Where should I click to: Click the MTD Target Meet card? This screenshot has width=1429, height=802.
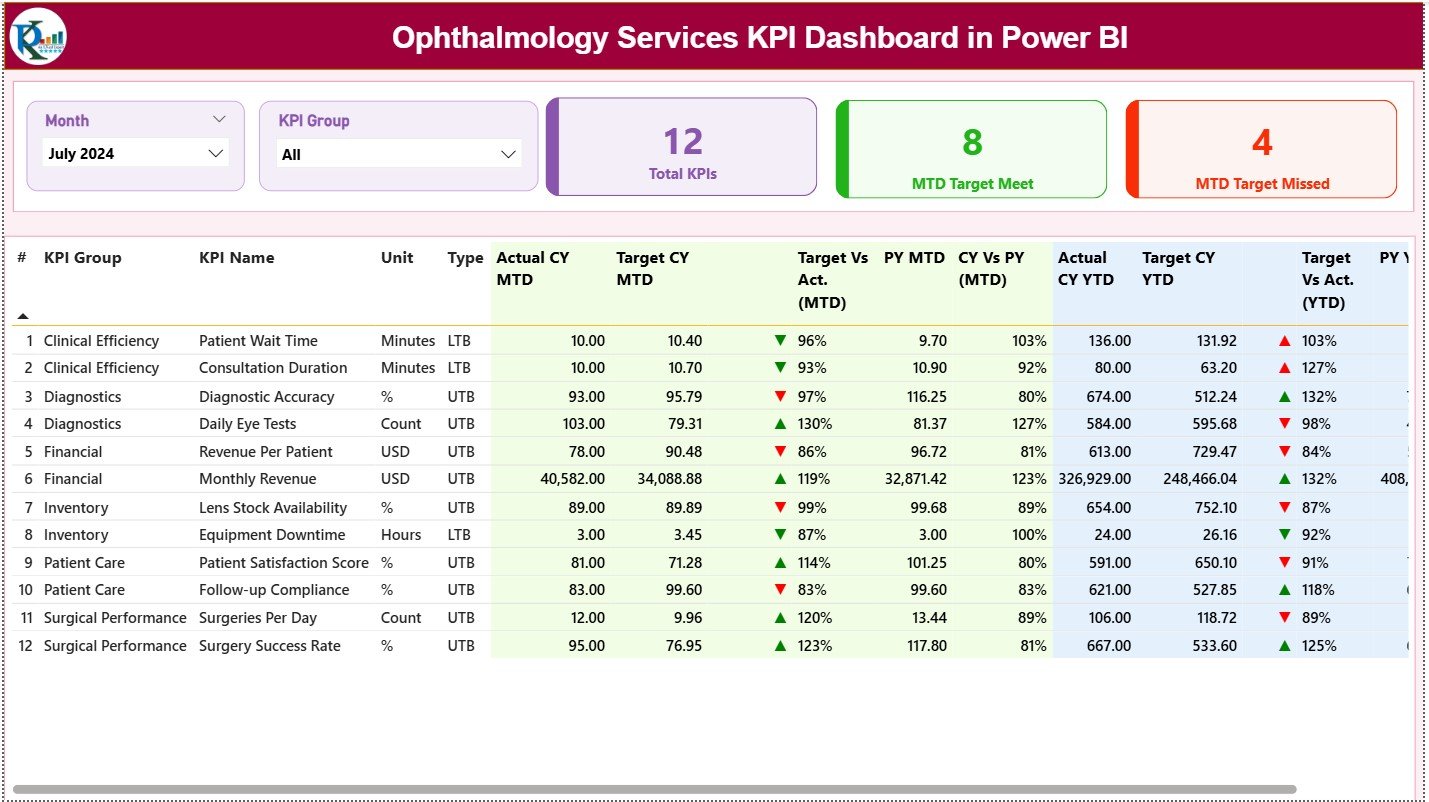click(x=970, y=148)
